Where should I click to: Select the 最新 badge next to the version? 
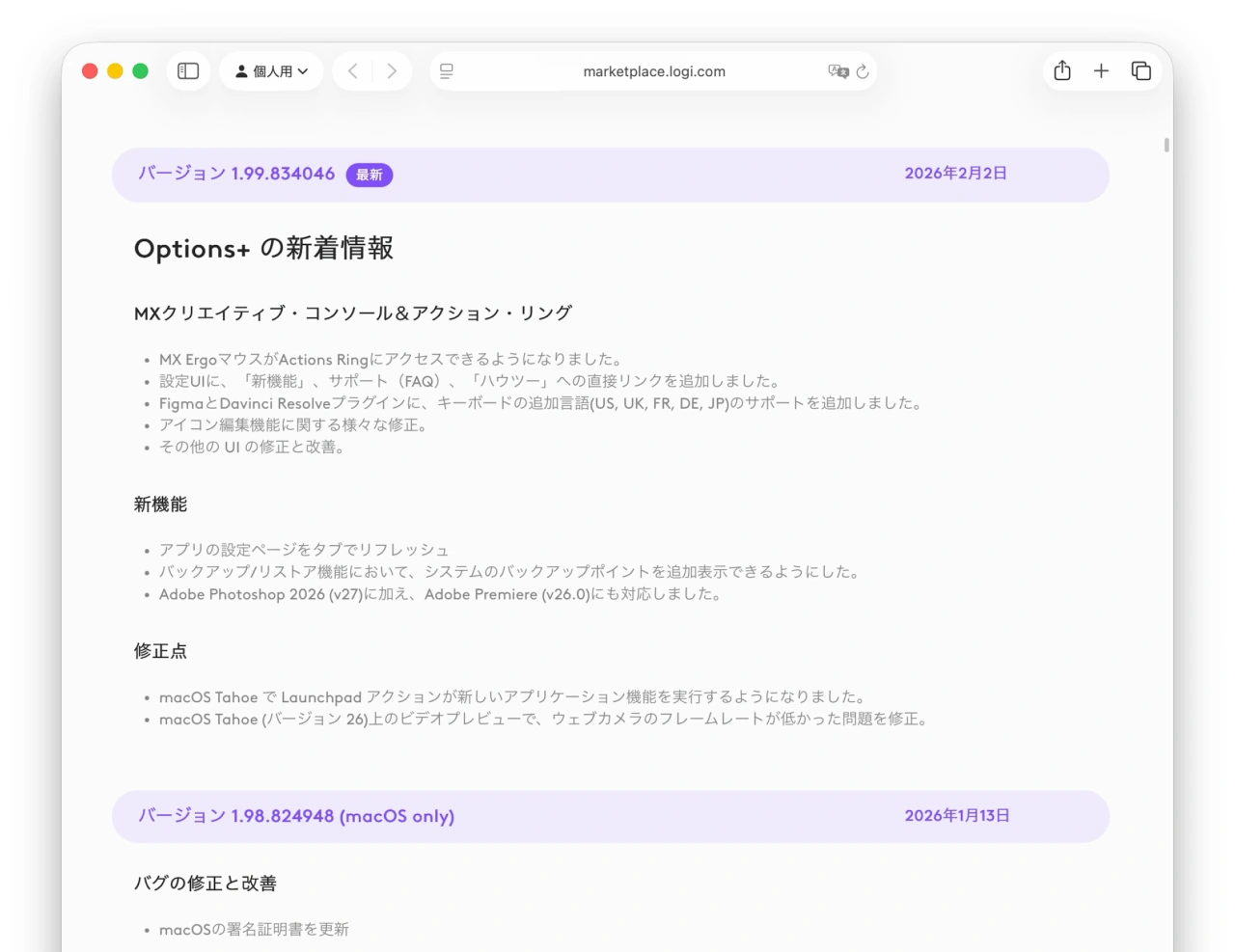[370, 175]
